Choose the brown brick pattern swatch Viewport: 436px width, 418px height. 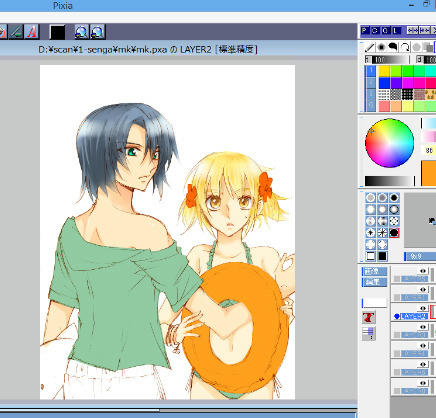419,95
